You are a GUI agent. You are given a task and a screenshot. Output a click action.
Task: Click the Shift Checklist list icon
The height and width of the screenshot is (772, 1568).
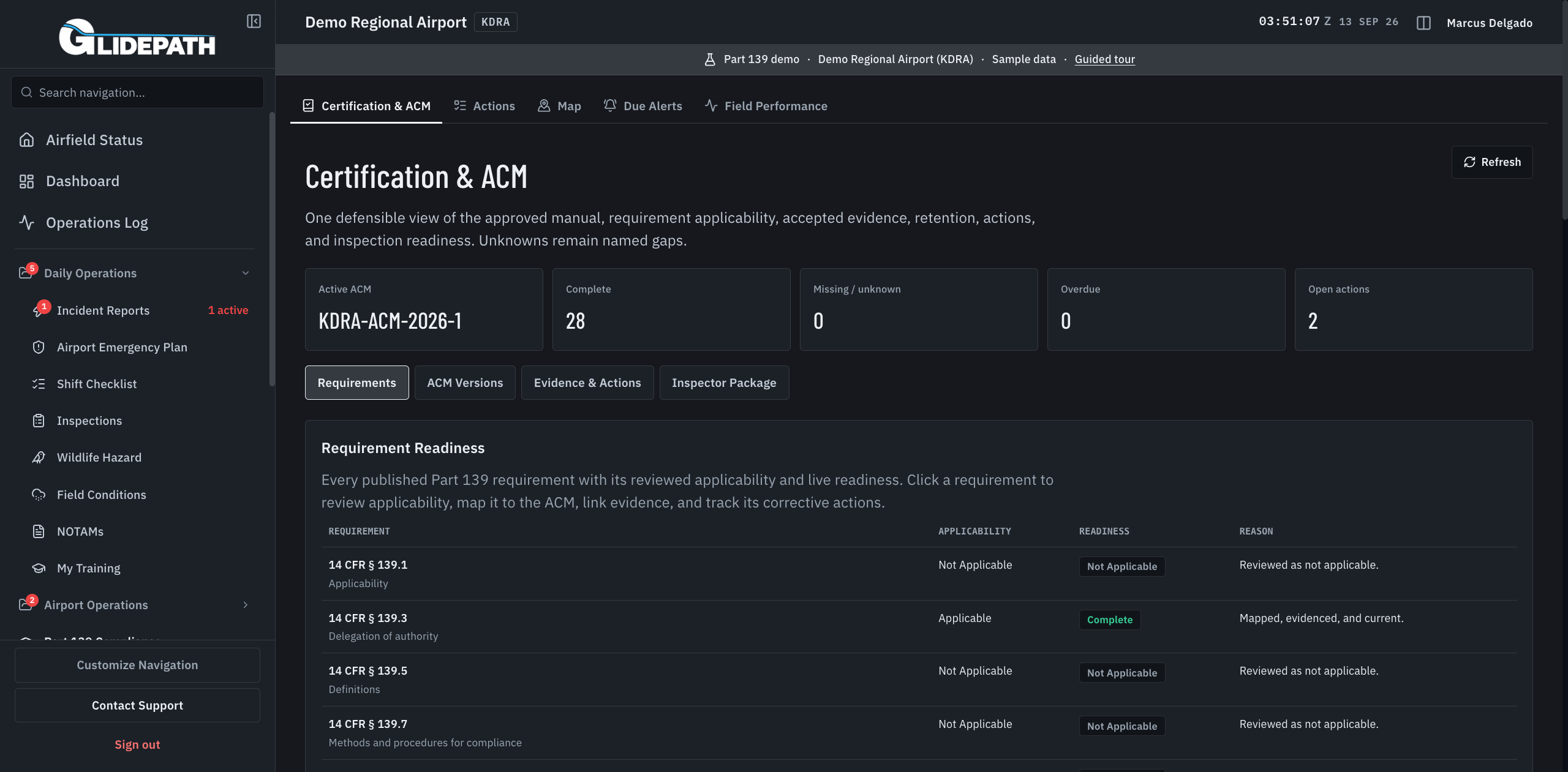tap(39, 384)
